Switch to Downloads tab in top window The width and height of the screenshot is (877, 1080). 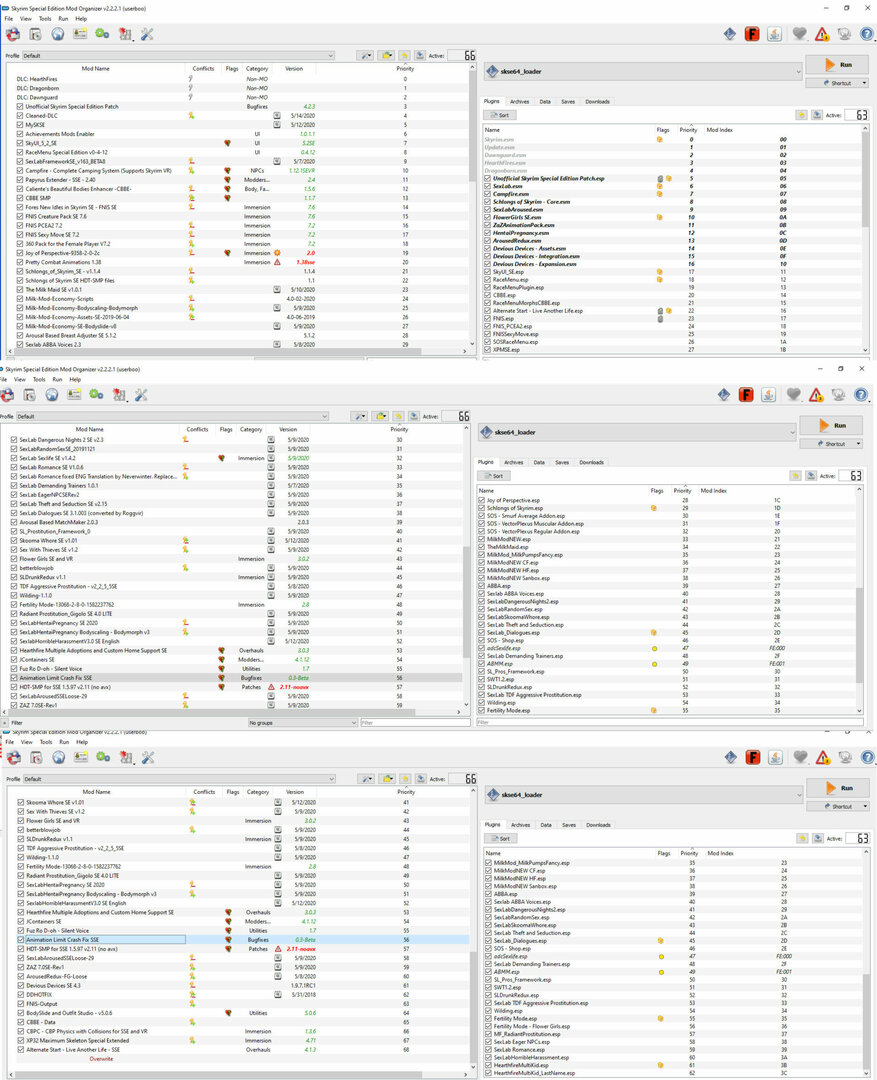click(x=597, y=101)
